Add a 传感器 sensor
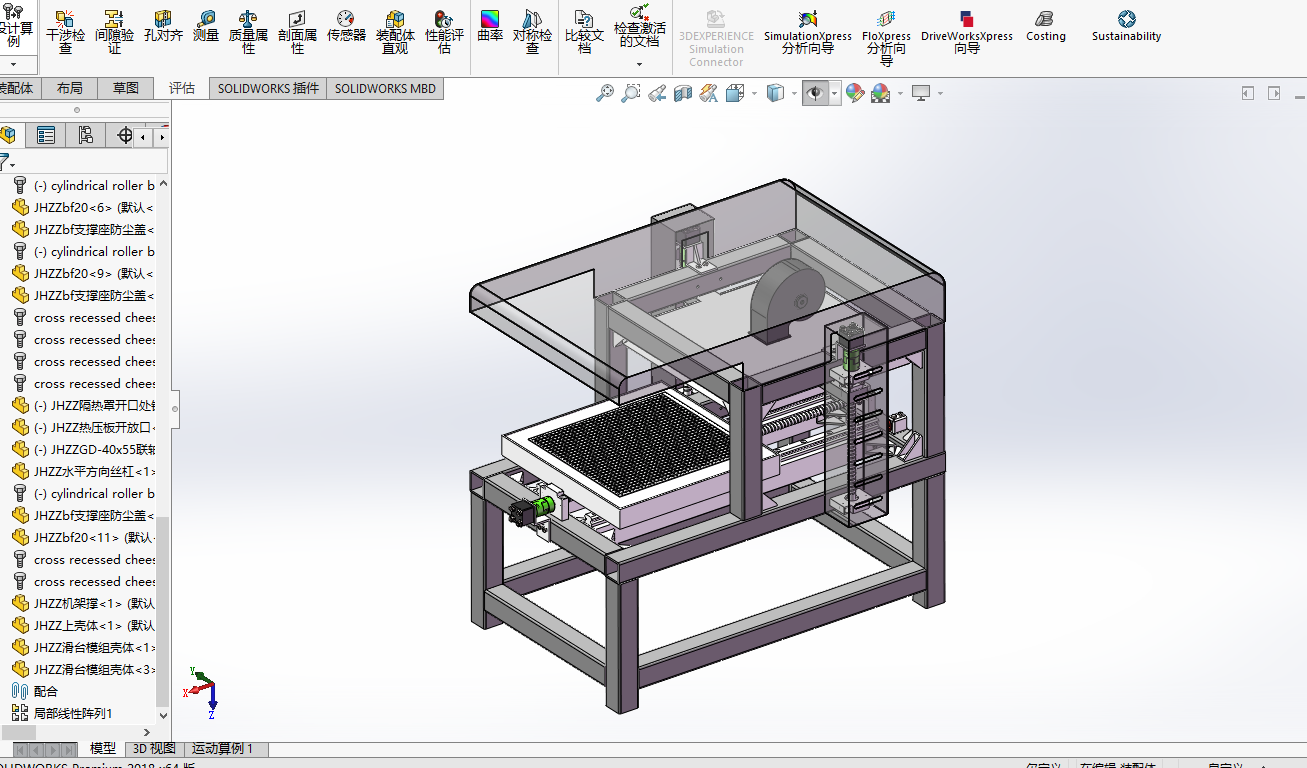Screen dimensions: 1307x768 (346, 27)
